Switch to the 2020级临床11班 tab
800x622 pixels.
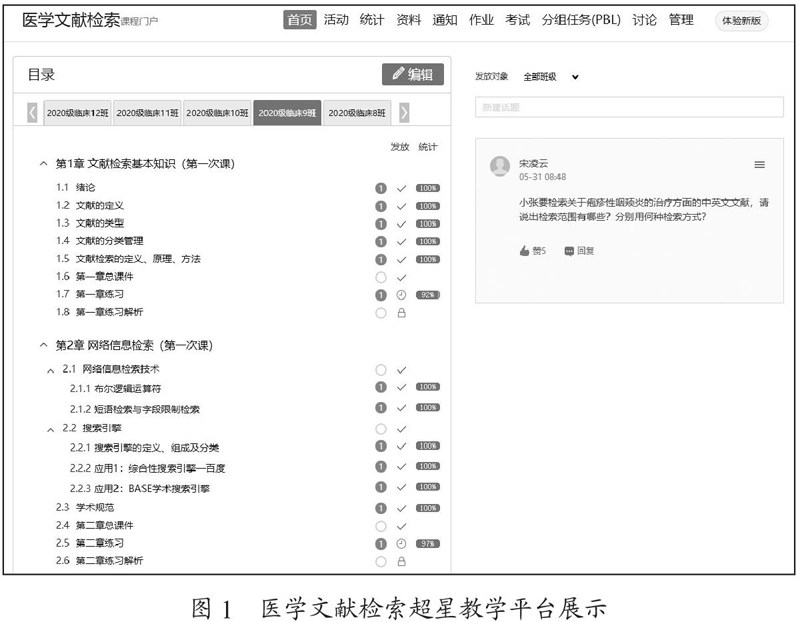click(147, 113)
